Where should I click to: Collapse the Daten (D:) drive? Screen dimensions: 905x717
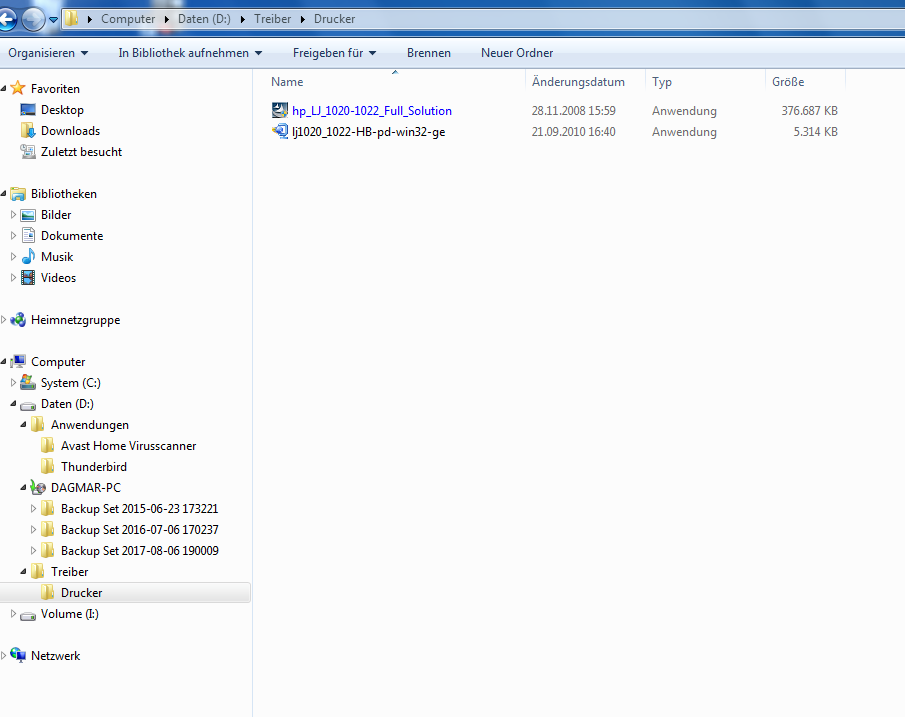[x=13, y=404]
